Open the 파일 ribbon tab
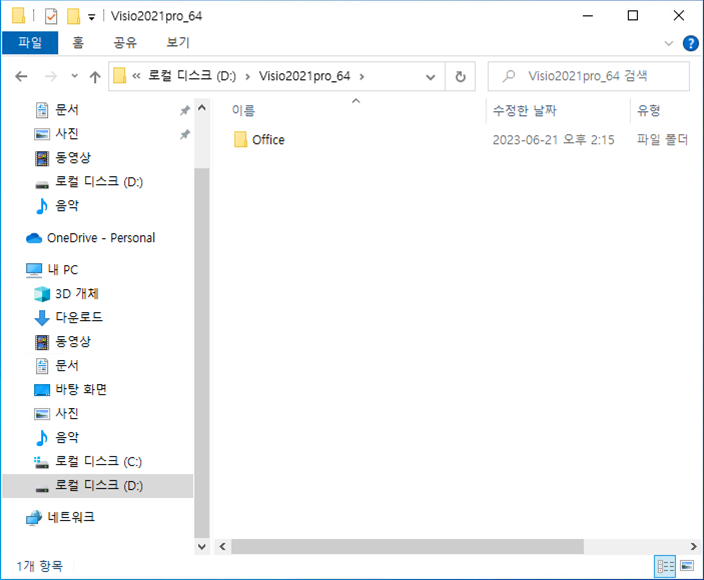The height and width of the screenshot is (580, 704). [x=30, y=43]
